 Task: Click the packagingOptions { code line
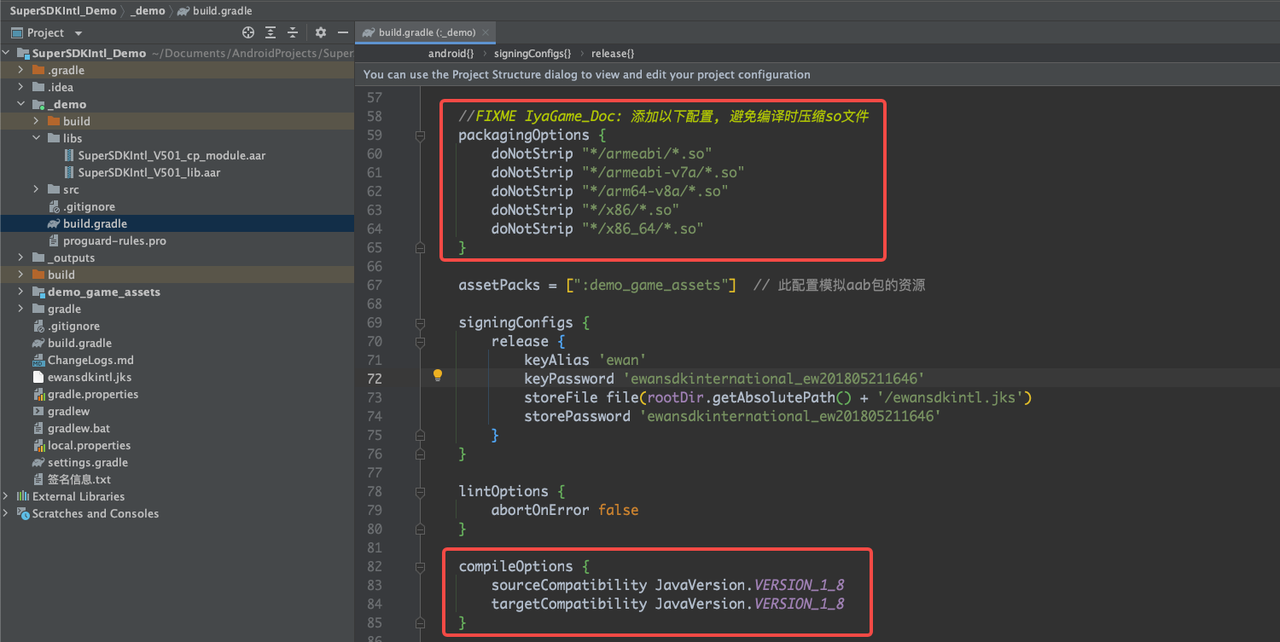[532, 135]
